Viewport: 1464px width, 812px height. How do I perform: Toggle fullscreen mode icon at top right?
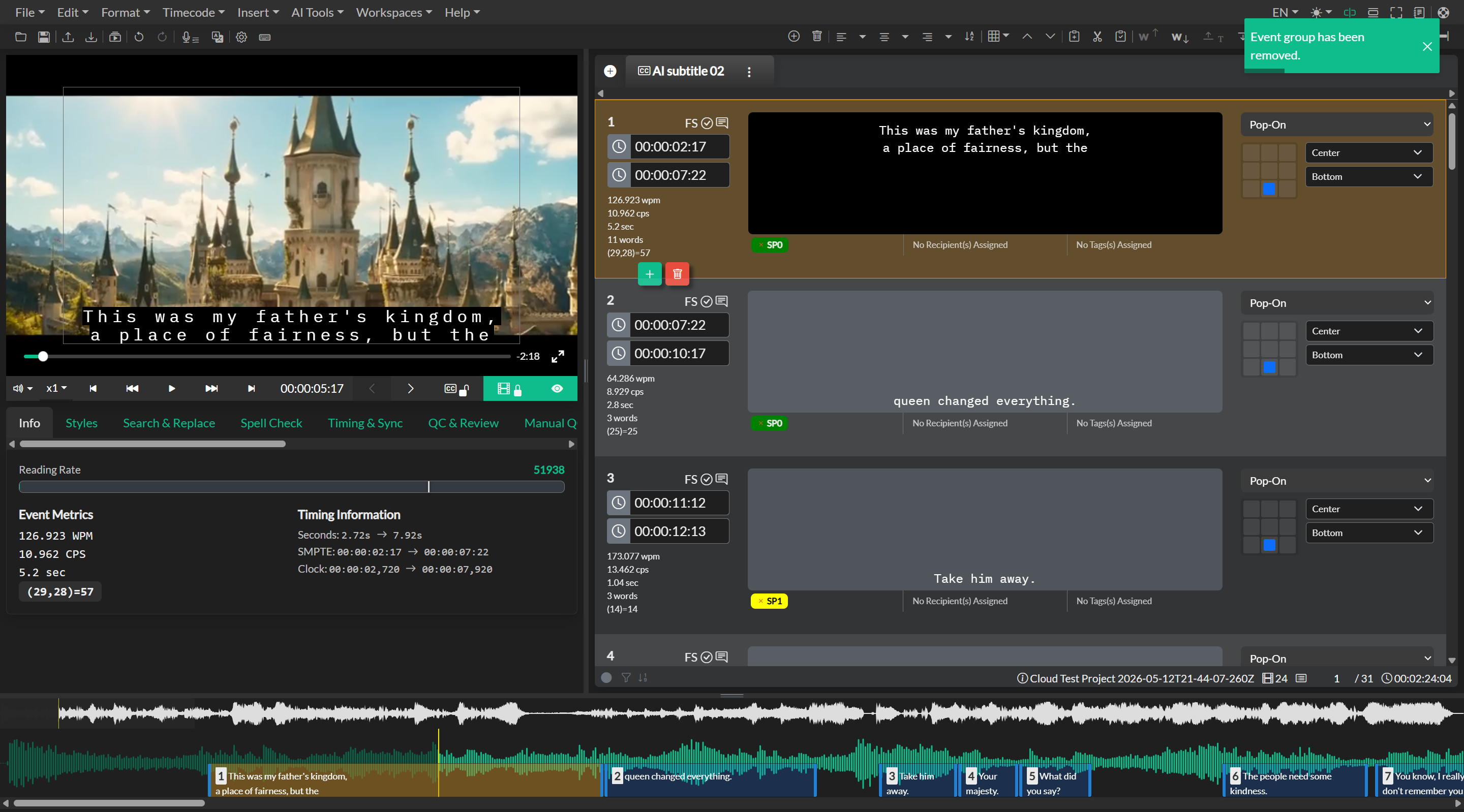click(1396, 13)
